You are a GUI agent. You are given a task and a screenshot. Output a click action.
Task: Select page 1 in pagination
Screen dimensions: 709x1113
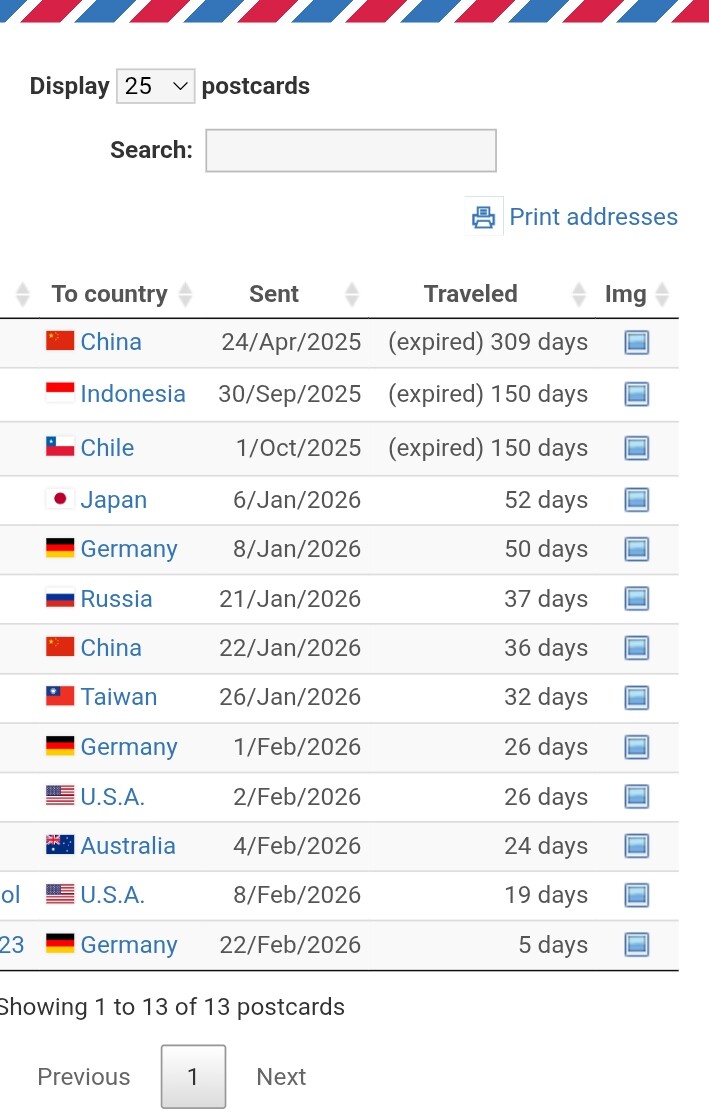[193, 1077]
